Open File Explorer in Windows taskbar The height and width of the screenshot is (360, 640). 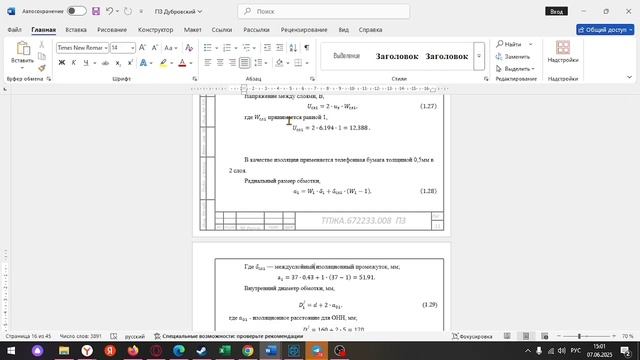point(64,351)
